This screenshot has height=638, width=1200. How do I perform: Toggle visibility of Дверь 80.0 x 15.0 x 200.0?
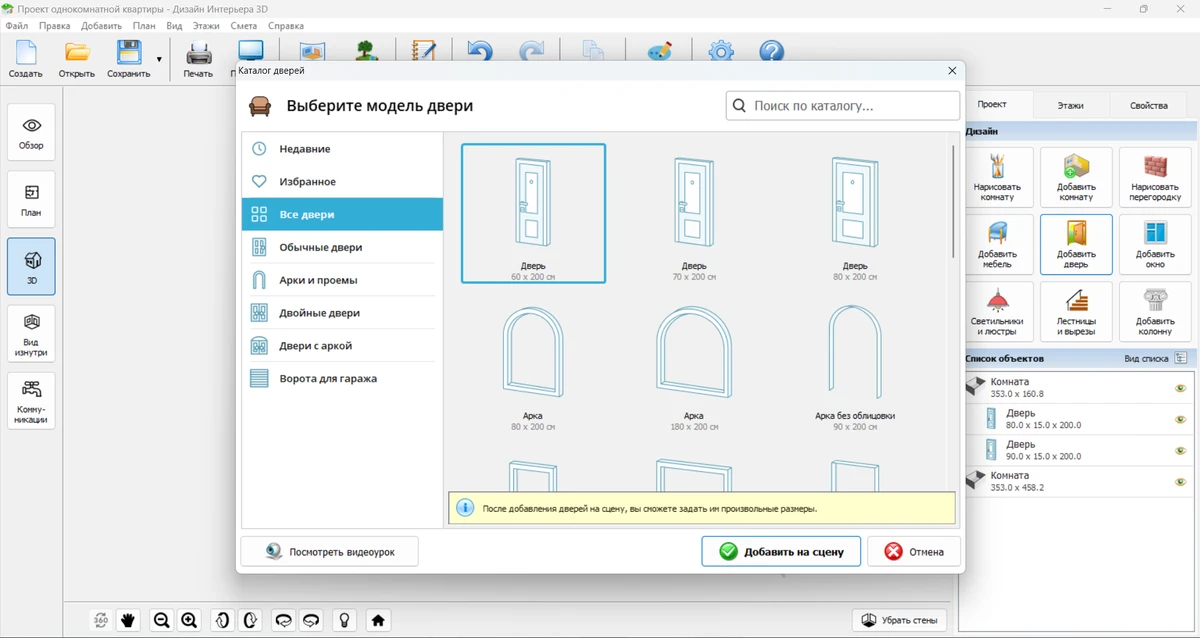(x=1180, y=419)
